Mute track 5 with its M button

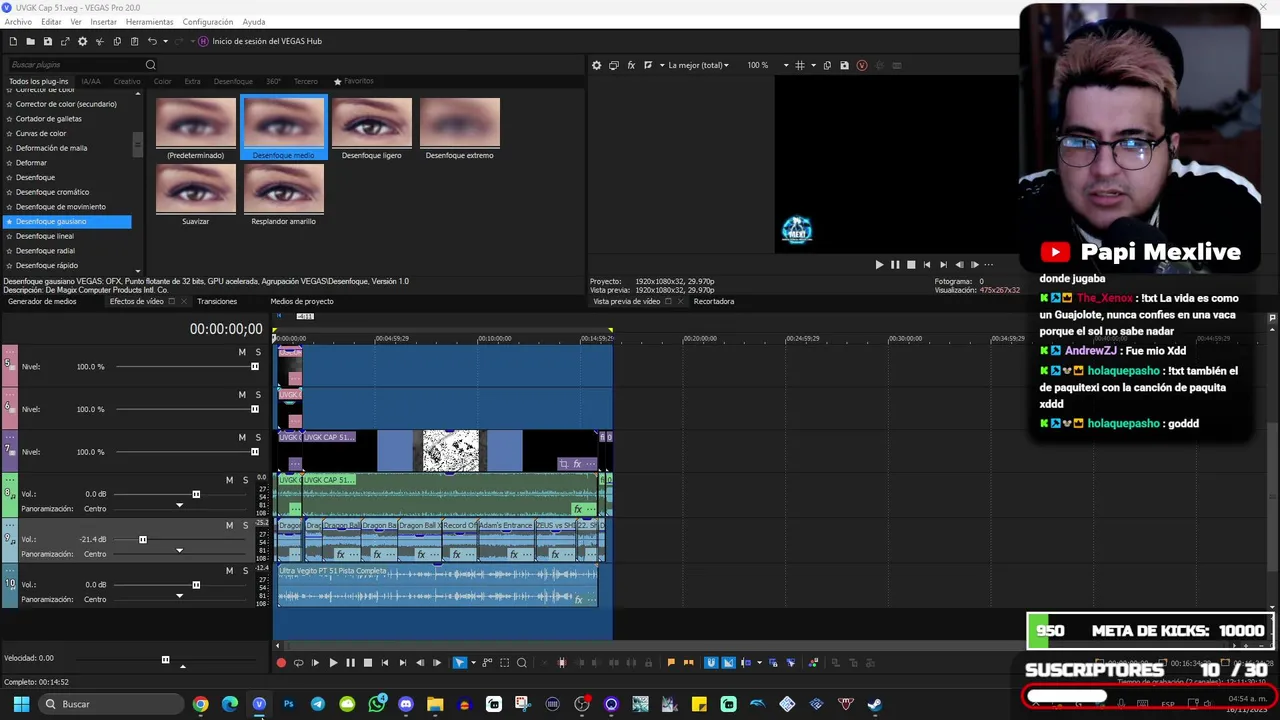242,352
